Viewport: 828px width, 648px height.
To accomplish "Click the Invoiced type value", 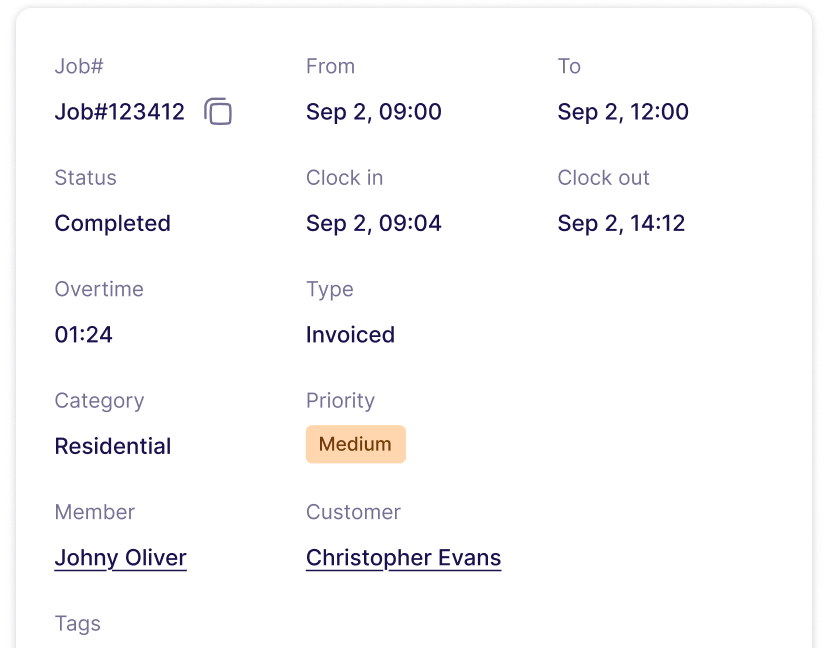I will pos(350,335).
